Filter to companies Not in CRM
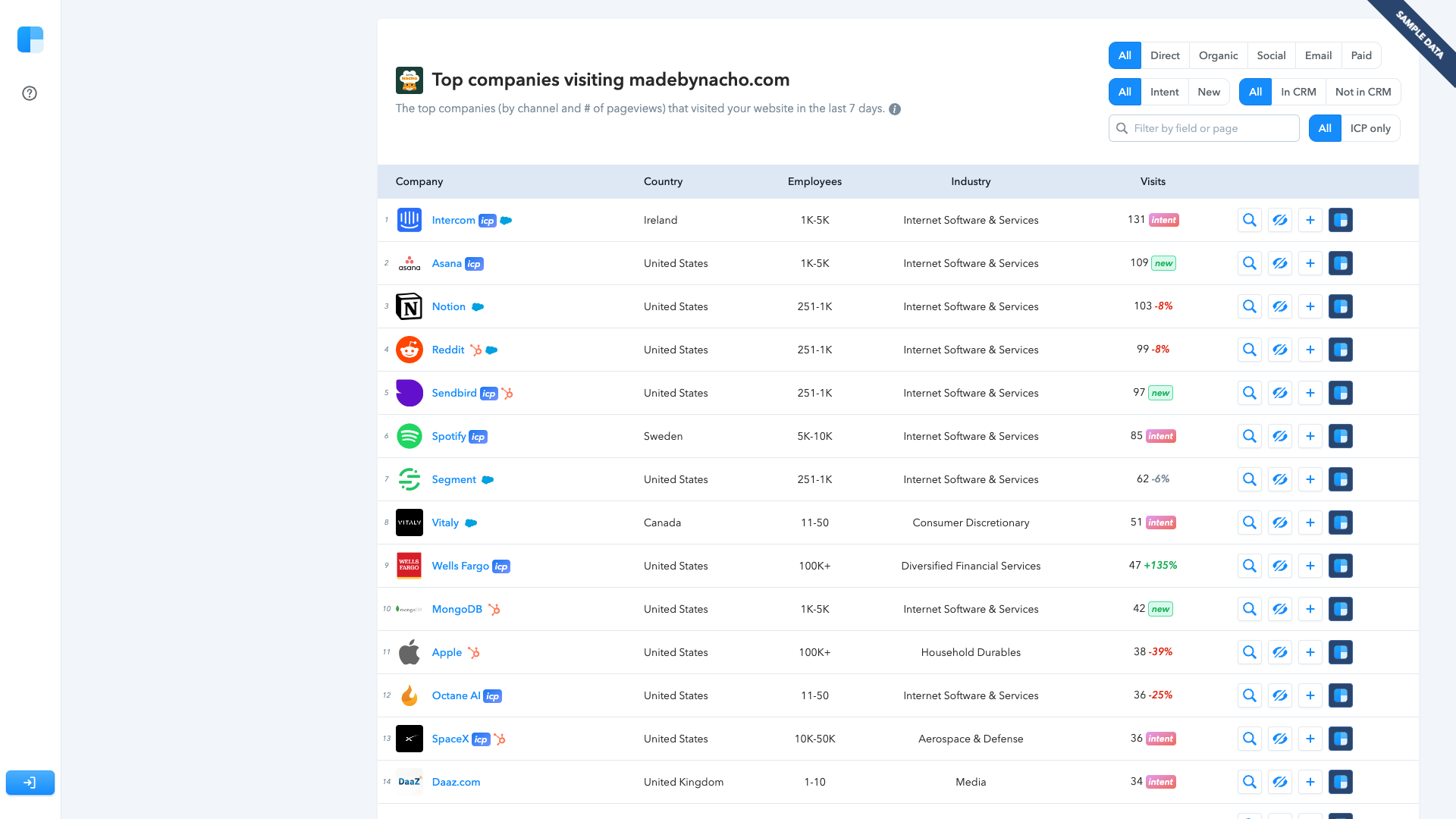1456x819 pixels. click(x=1363, y=92)
